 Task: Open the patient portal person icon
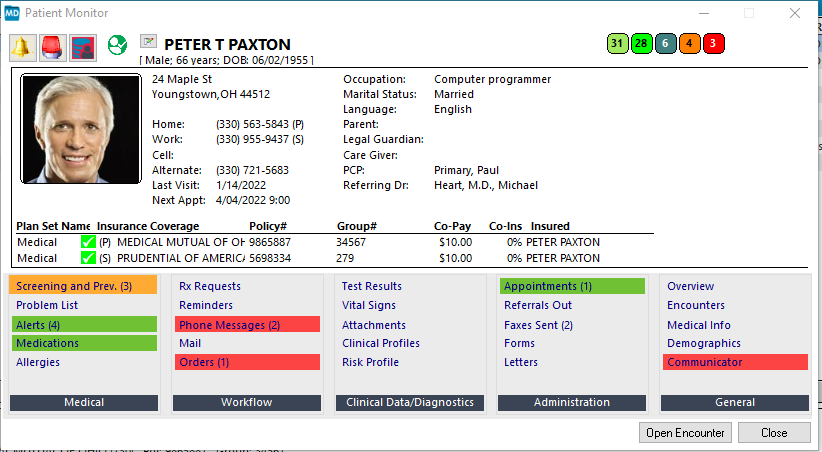83,47
